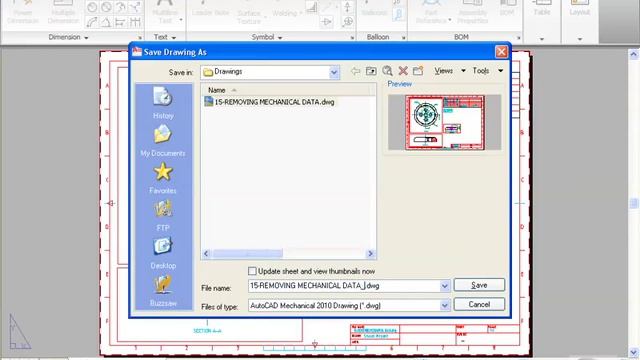Click the file list scroll right arrow
The image size is (640, 360).
coord(370,254)
